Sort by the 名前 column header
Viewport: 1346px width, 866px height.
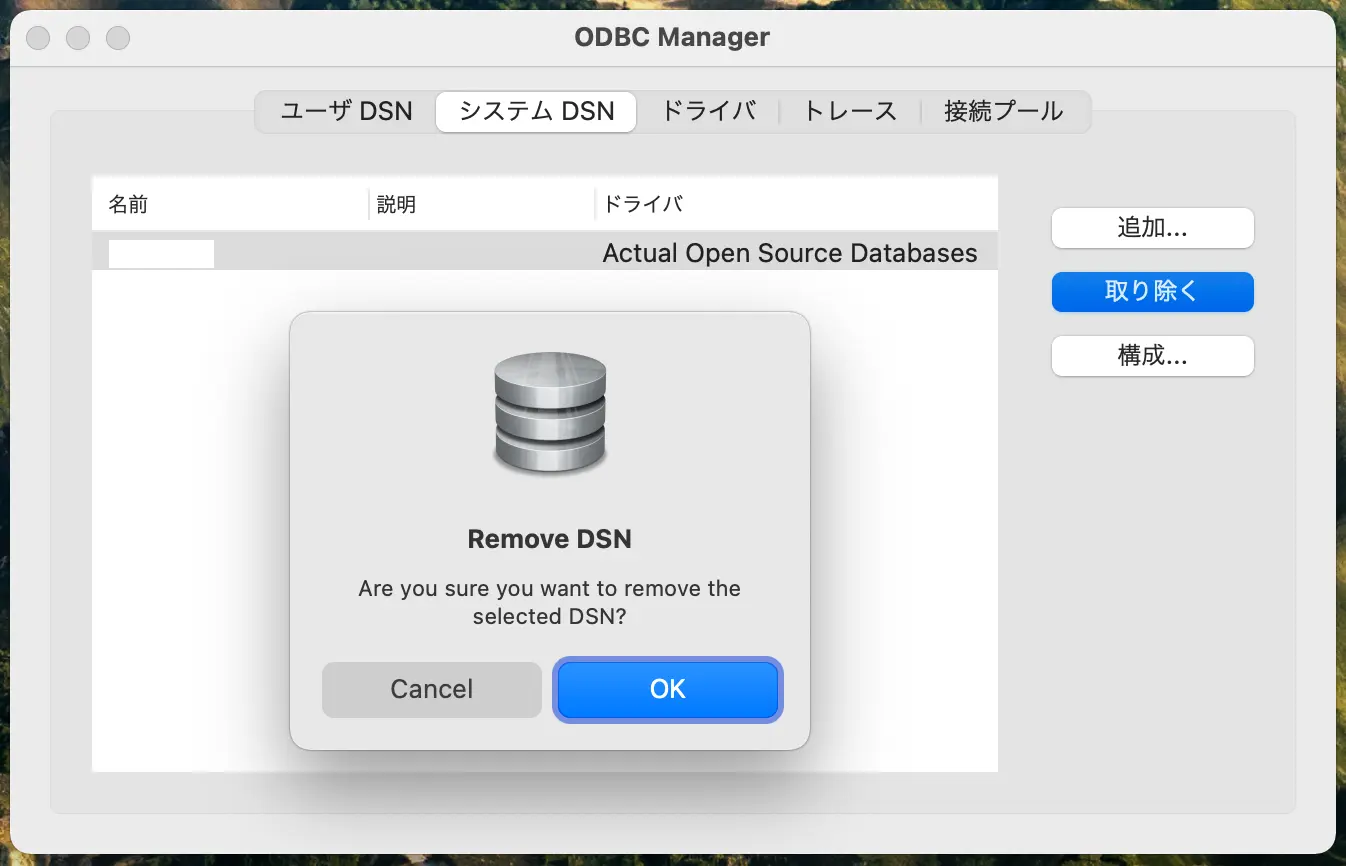[128, 204]
